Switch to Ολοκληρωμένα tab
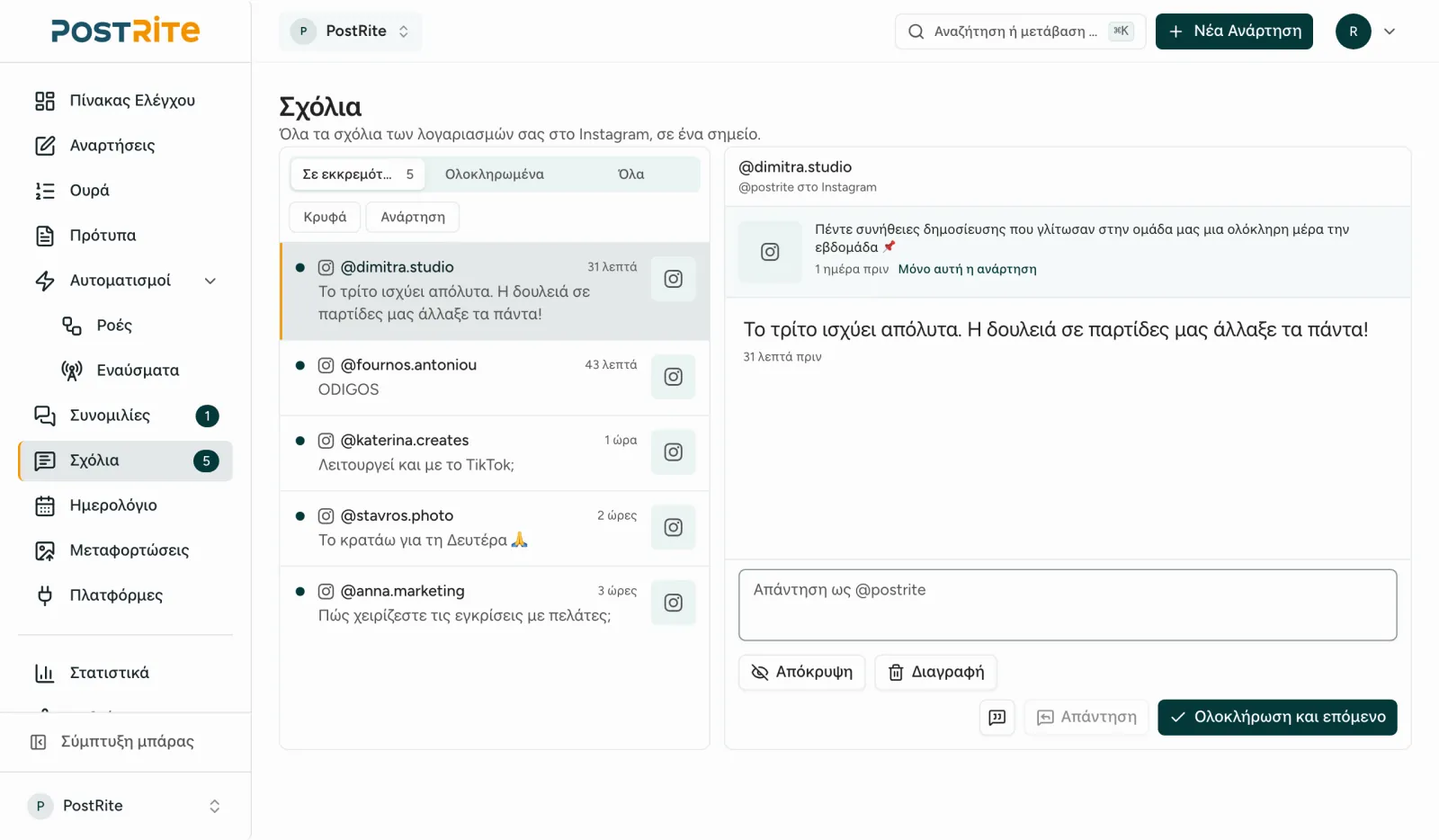This screenshot has width=1439, height=840. coord(494,174)
